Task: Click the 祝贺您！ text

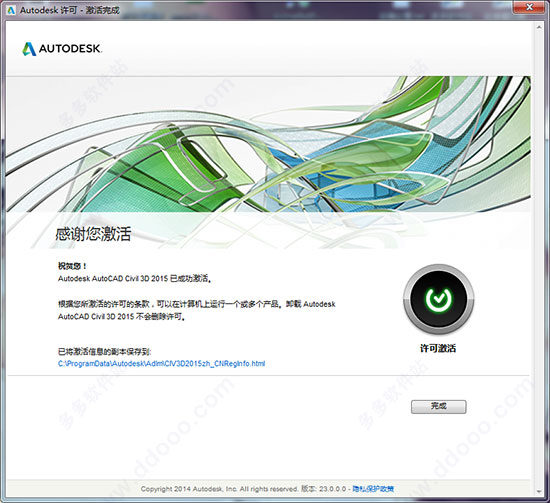Action: coord(72,266)
